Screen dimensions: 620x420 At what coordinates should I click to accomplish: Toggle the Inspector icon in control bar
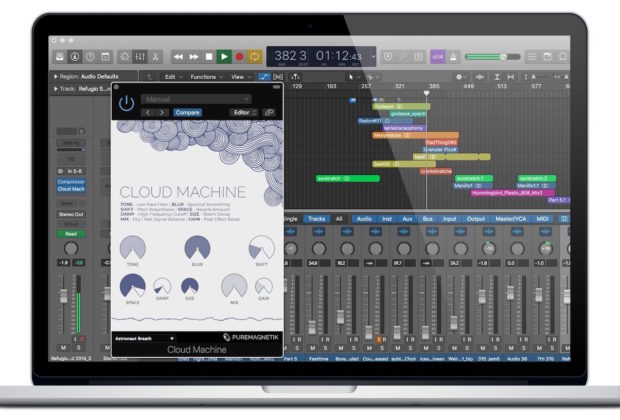tap(75, 57)
